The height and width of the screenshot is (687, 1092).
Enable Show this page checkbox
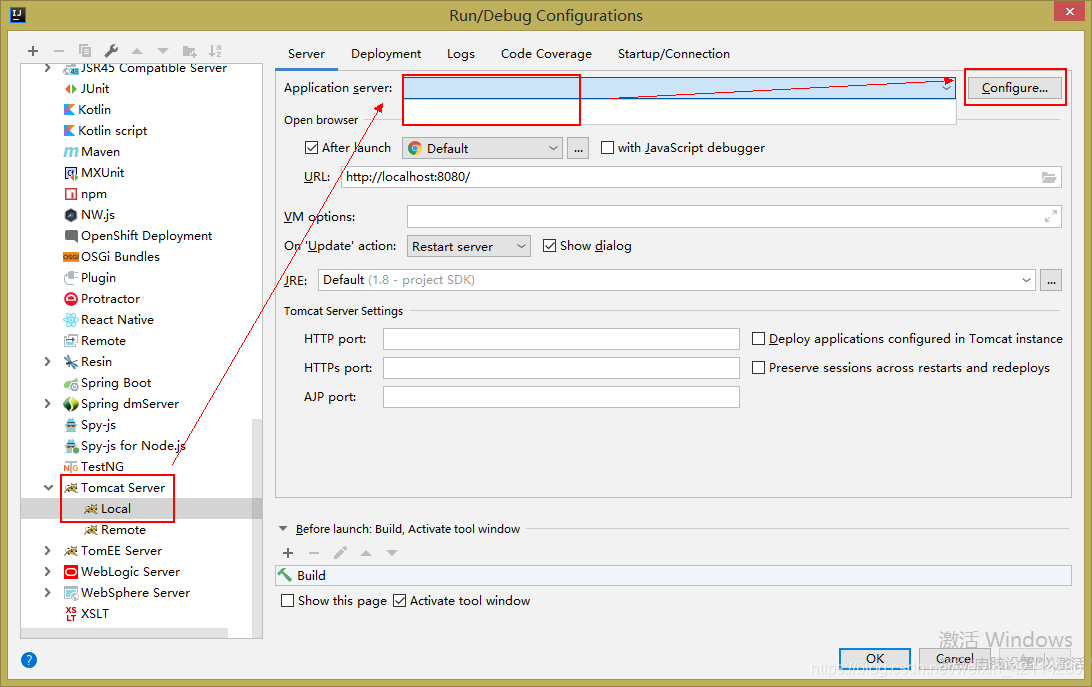[x=287, y=601]
